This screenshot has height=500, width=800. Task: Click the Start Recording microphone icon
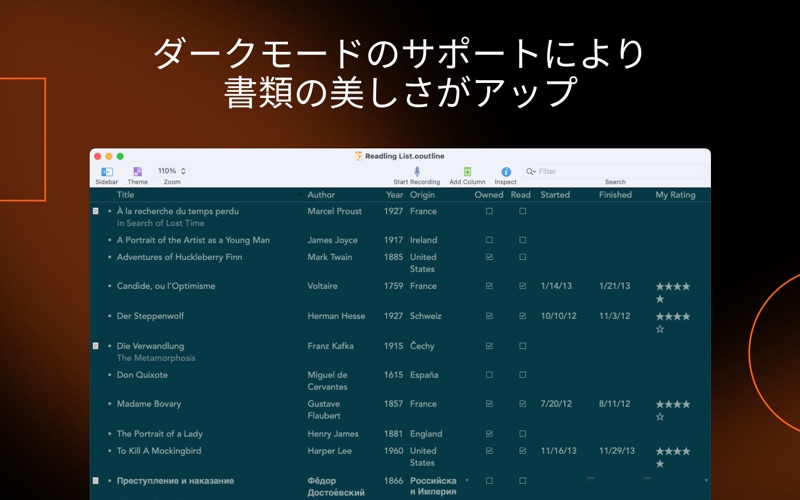(417, 171)
